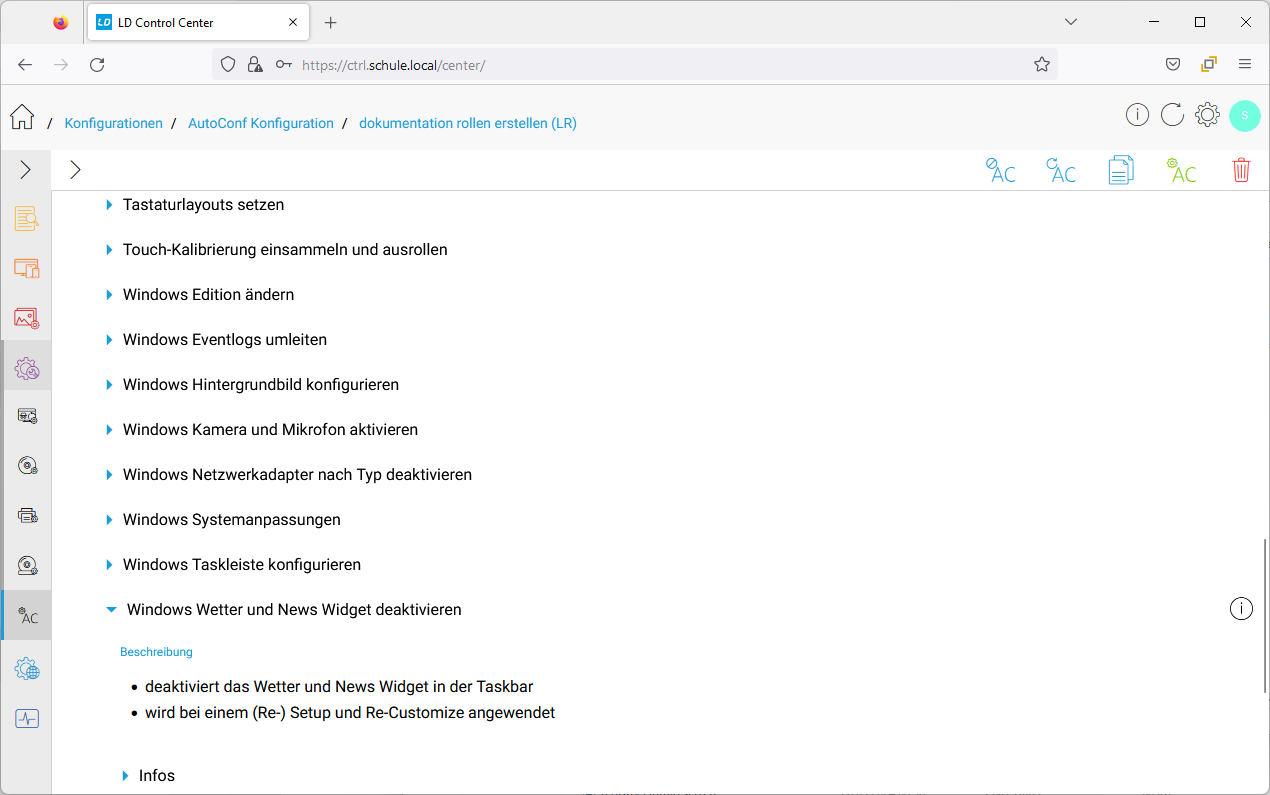Click the Beschreibung label
Image resolution: width=1270 pixels, height=795 pixels.
point(156,652)
